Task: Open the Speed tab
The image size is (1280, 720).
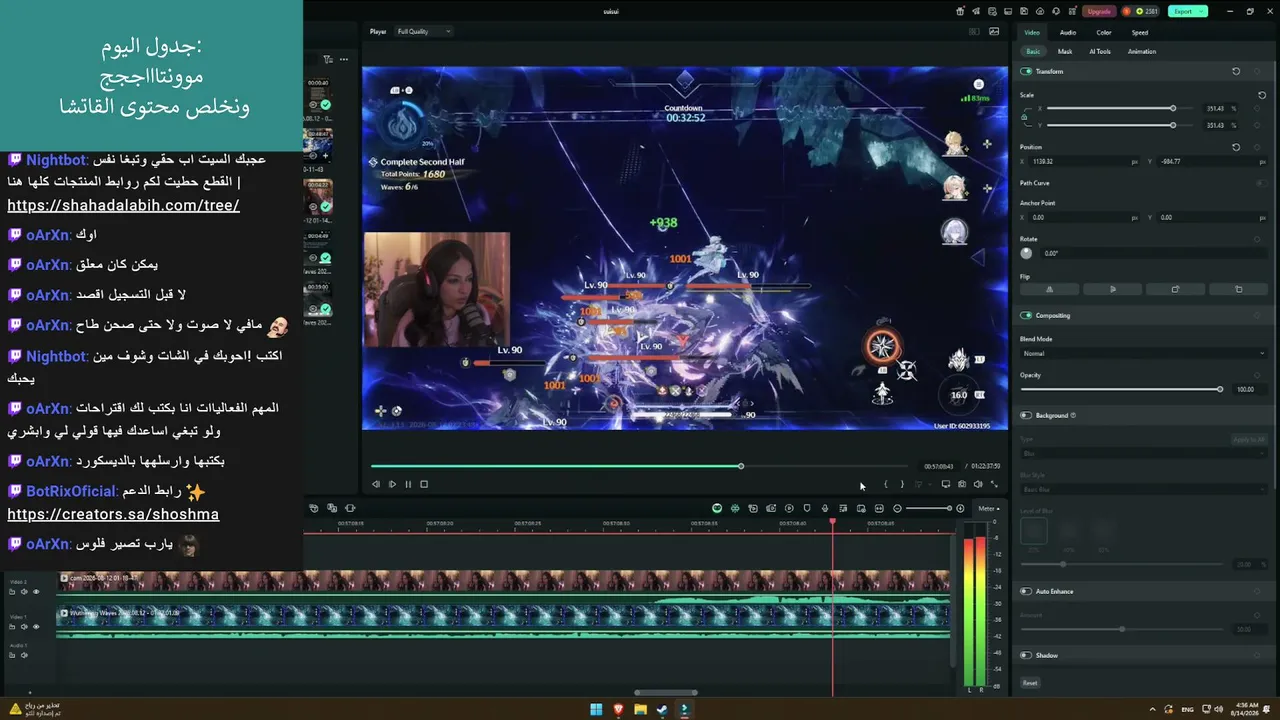Action: tap(1140, 33)
